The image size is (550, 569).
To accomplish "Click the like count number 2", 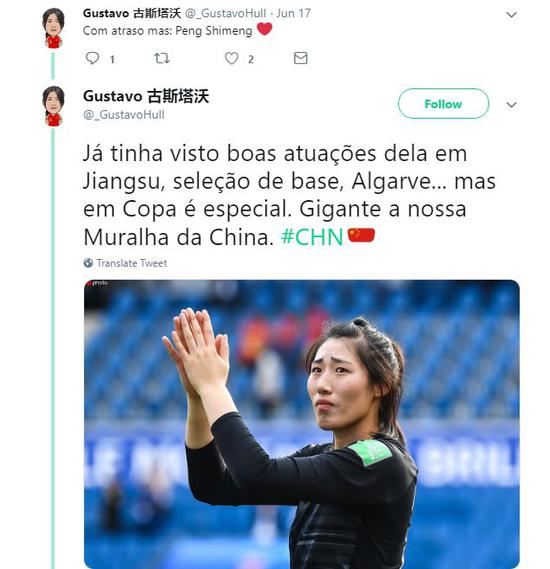I will 251,59.
